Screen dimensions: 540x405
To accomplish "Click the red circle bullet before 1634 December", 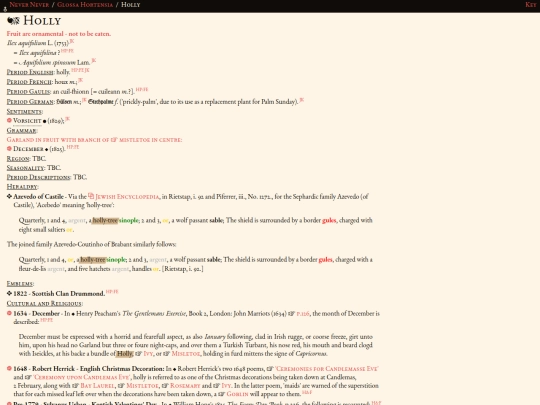I will 9,313.
